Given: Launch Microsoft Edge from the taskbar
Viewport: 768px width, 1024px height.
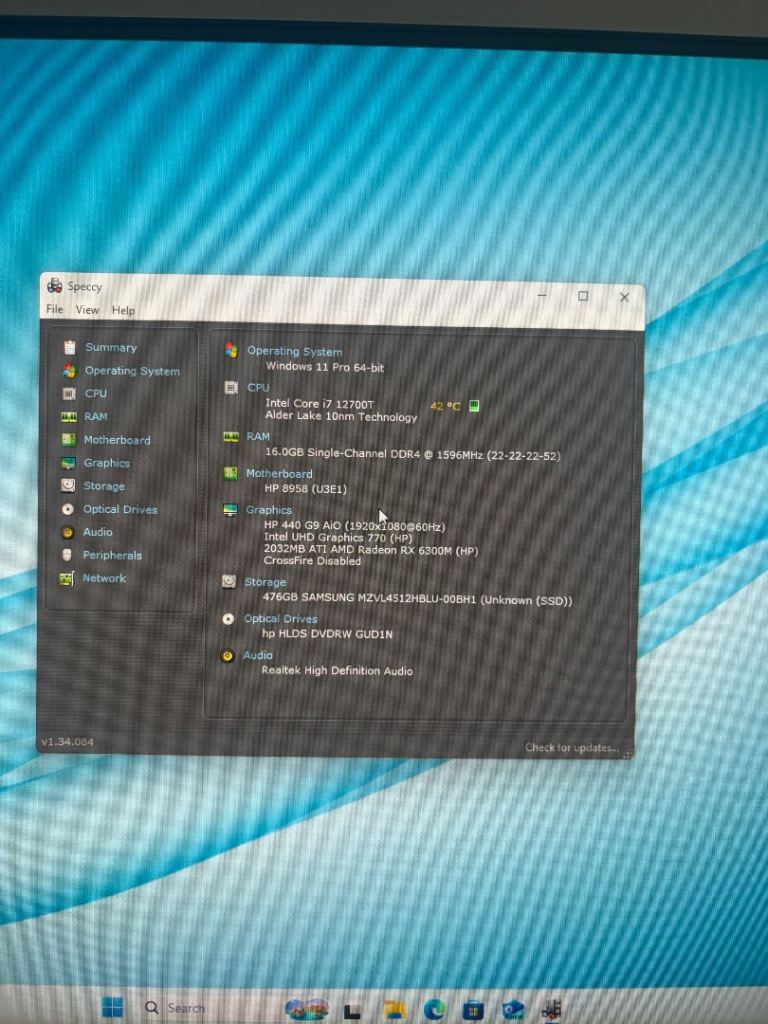Looking at the screenshot, I should pos(434,1010).
